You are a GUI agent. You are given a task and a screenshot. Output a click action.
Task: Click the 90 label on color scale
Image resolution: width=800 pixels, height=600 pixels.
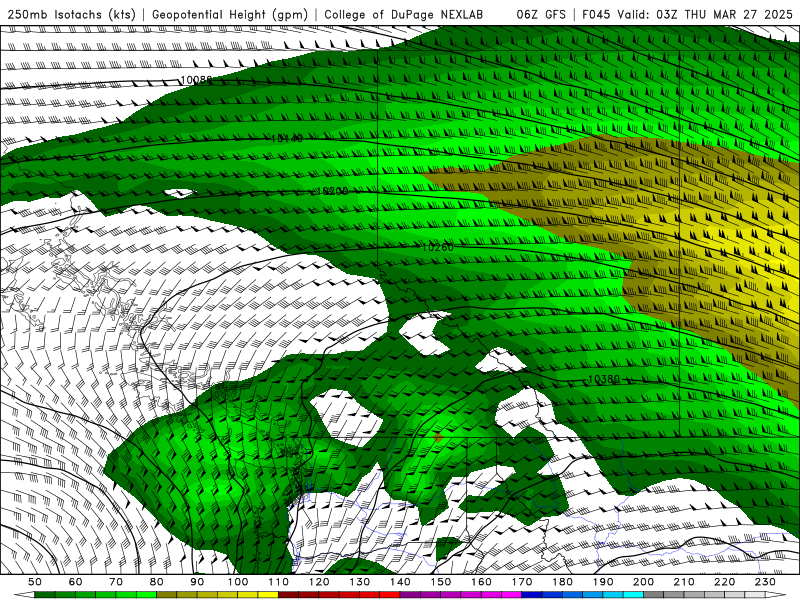(197, 582)
